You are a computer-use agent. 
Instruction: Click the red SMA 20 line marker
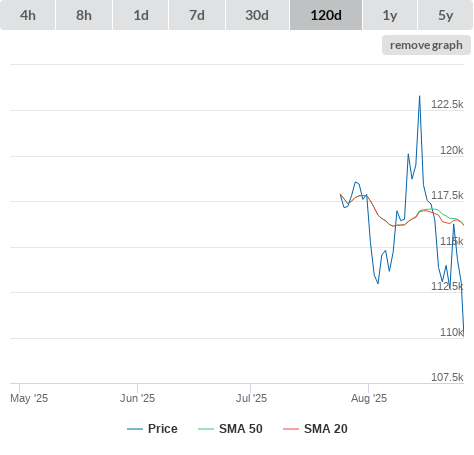pyautogui.click(x=291, y=429)
